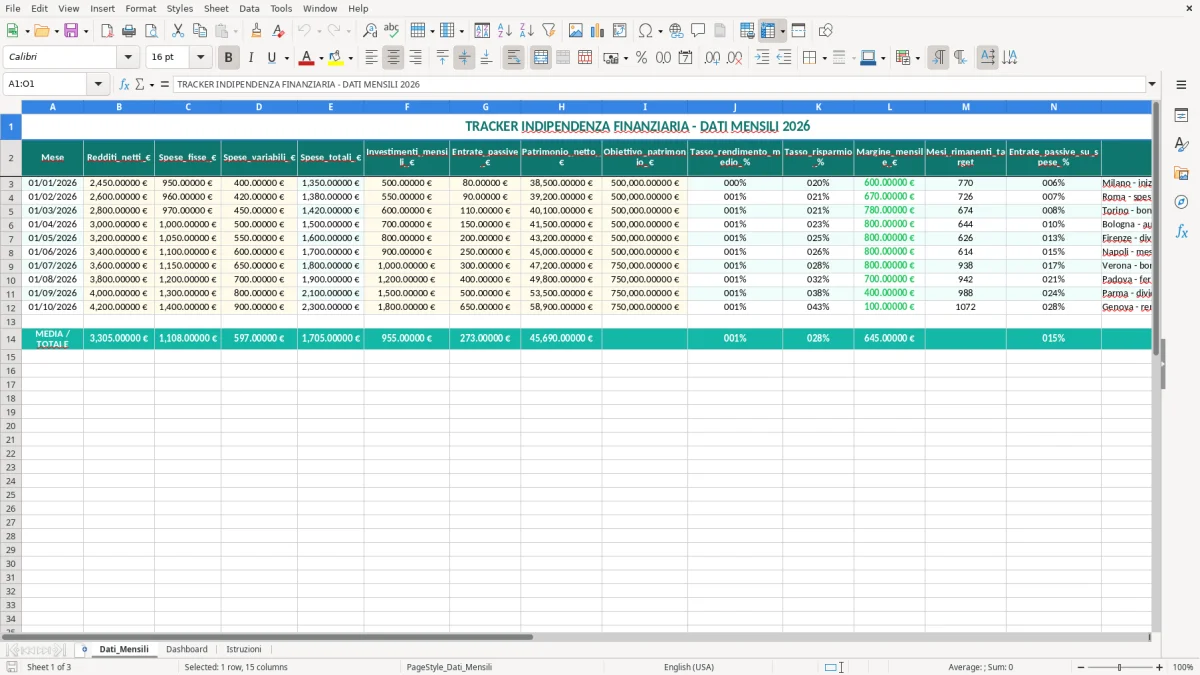Insert an image

pyautogui.click(x=576, y=31)
